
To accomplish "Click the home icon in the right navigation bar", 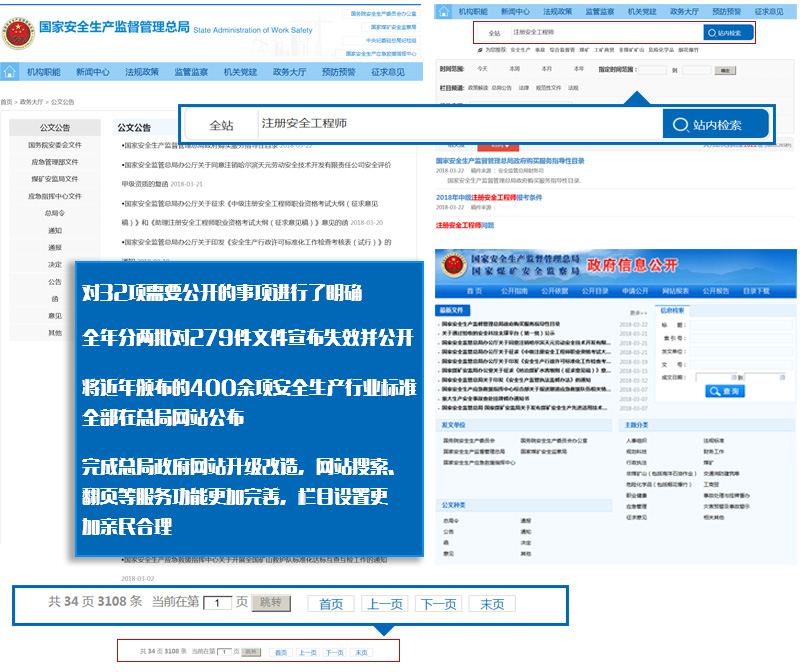I will 444,12.
